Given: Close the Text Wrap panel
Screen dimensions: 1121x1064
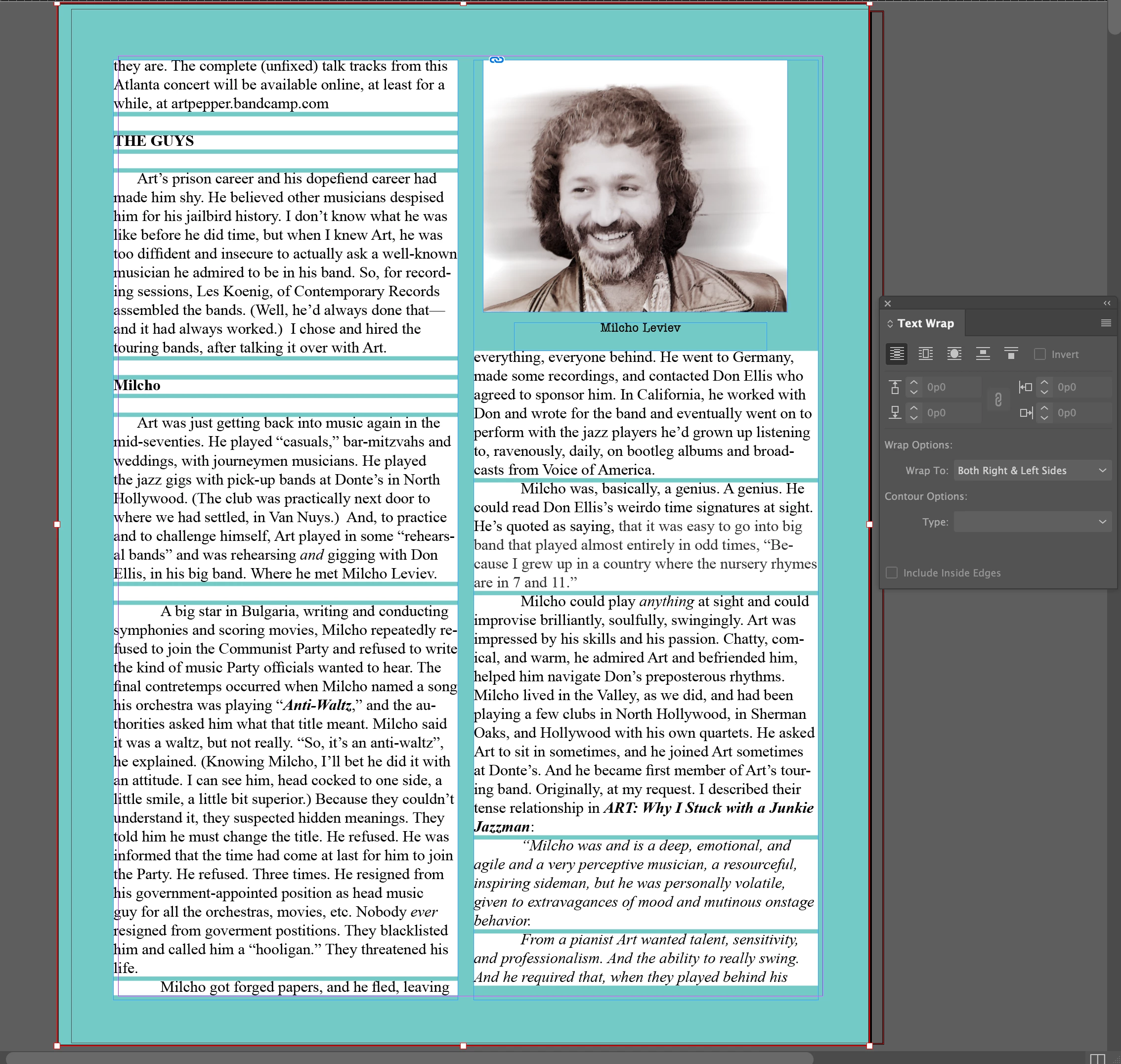Looking at the screenshot, I should coord(888,304).
